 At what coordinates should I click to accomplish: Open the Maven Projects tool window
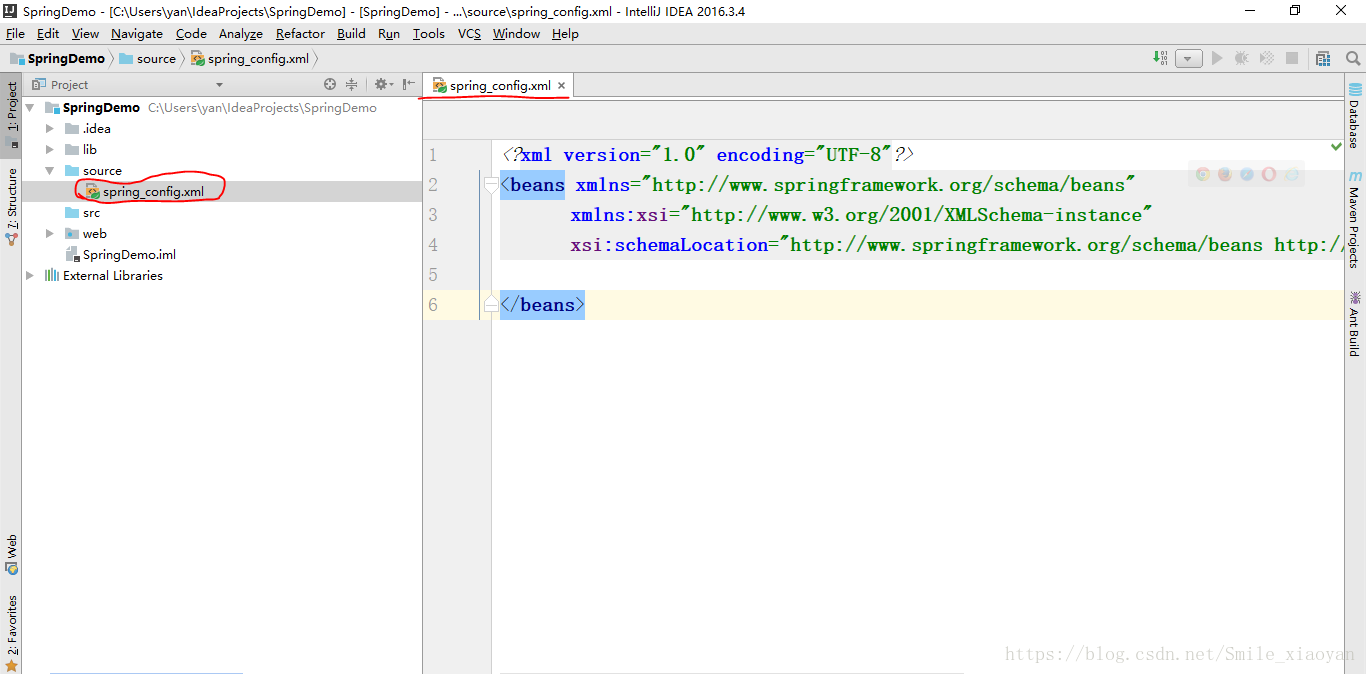click(1355, 219)
